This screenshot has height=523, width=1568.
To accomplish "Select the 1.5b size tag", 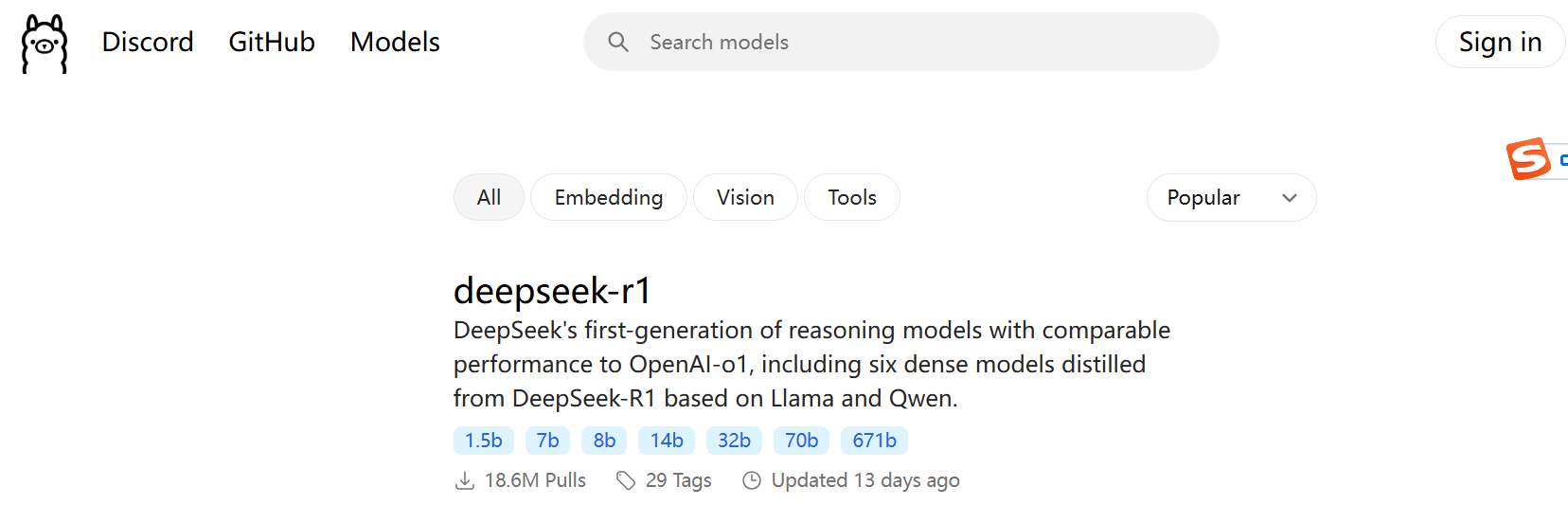I will point(484,441).
